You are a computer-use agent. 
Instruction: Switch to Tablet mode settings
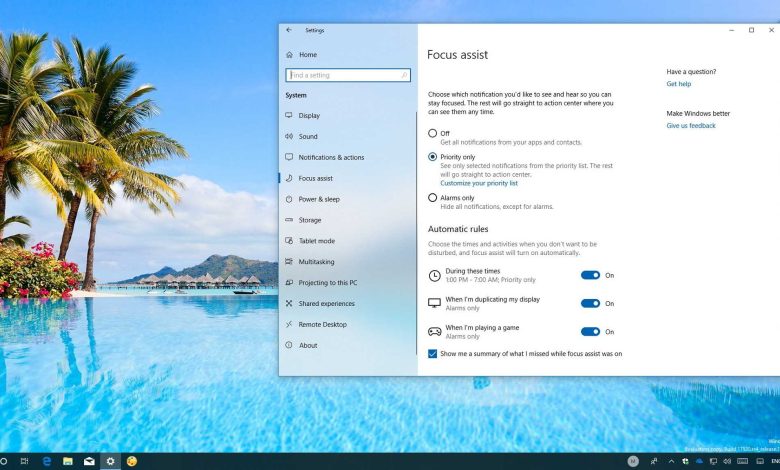point(316,241)
